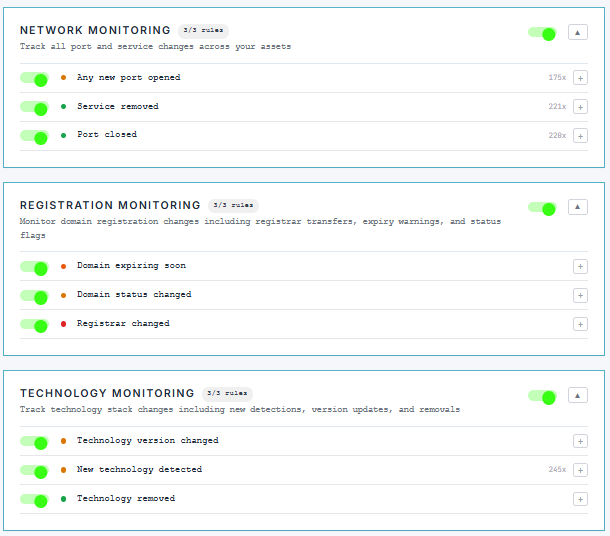Click rules badge beside Technology Monitoring

point(227,394)
